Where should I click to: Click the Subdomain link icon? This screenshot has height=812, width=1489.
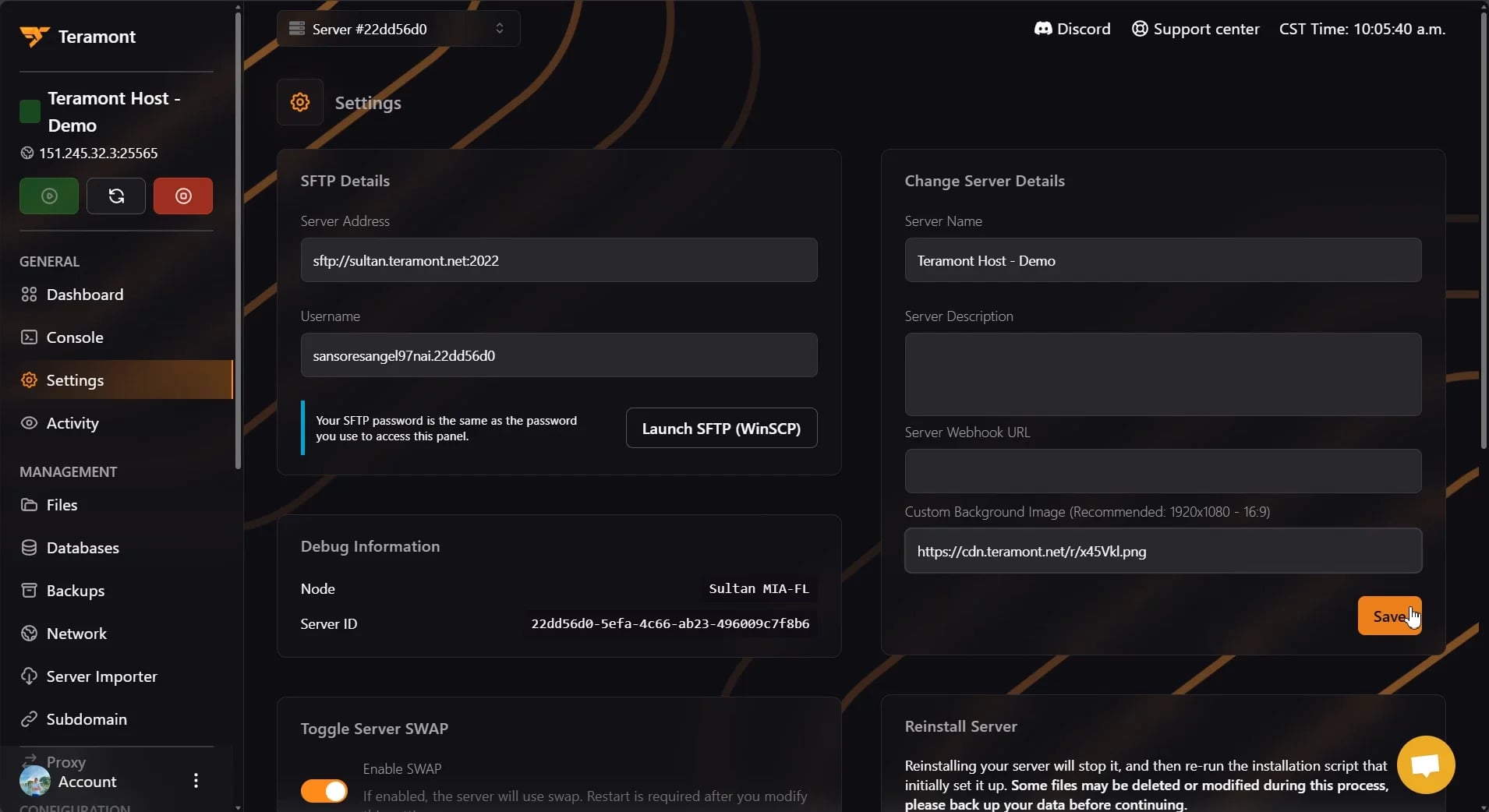point(29,719)
